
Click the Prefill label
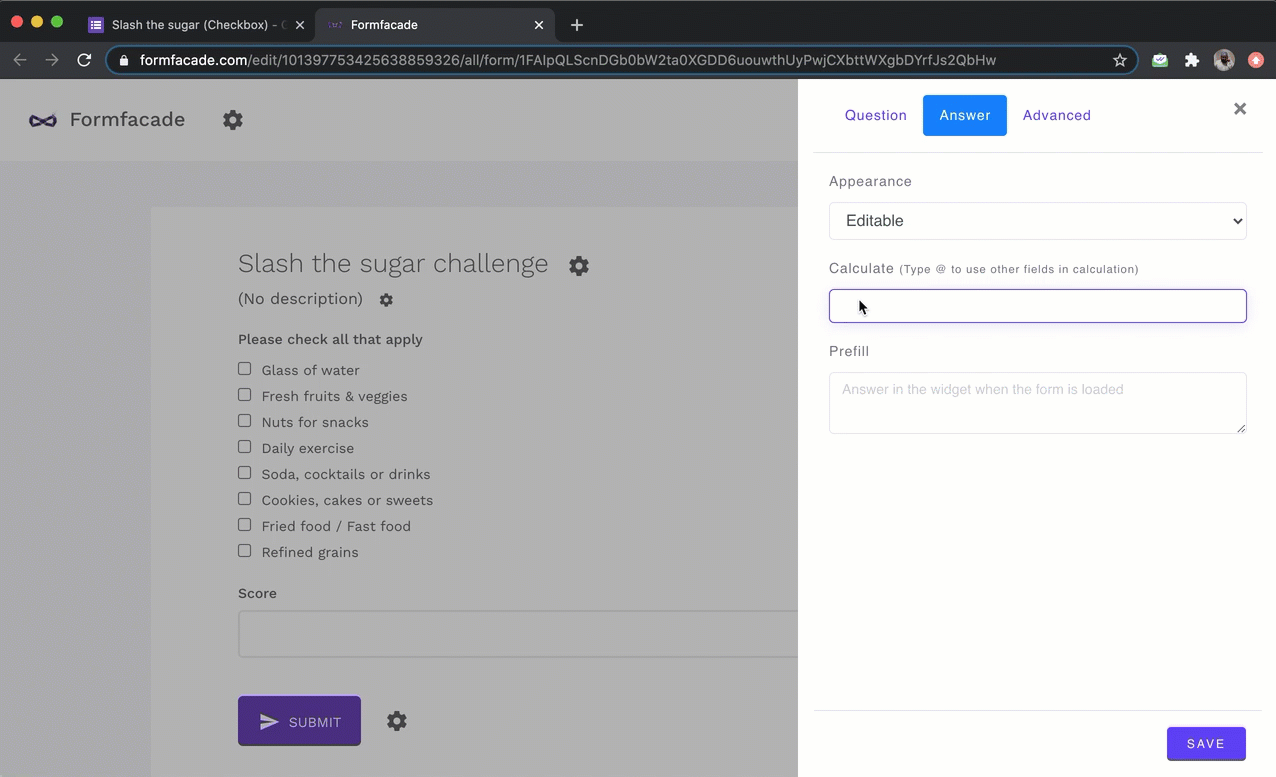849,351
